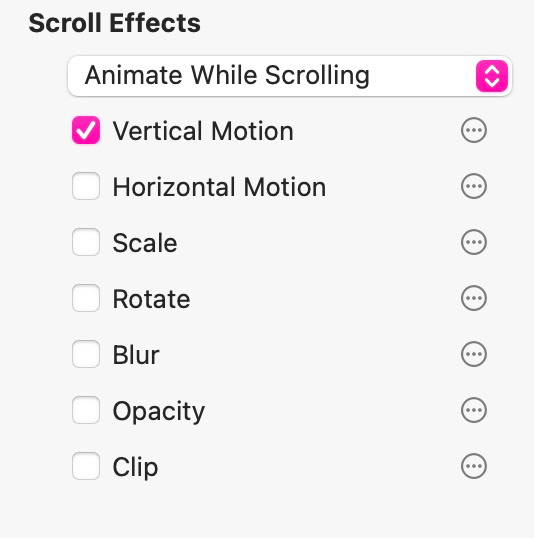Enable the Blur checkbox
Screen dimensions: 534x538
pyautogui.click(x=86, y=354)
